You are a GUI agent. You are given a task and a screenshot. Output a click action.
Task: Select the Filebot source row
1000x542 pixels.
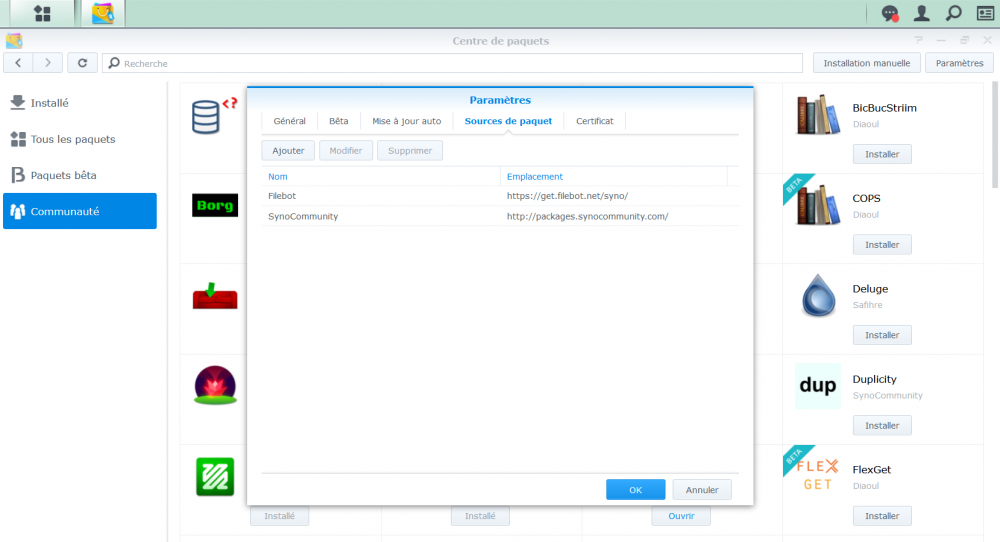[500, 196]
